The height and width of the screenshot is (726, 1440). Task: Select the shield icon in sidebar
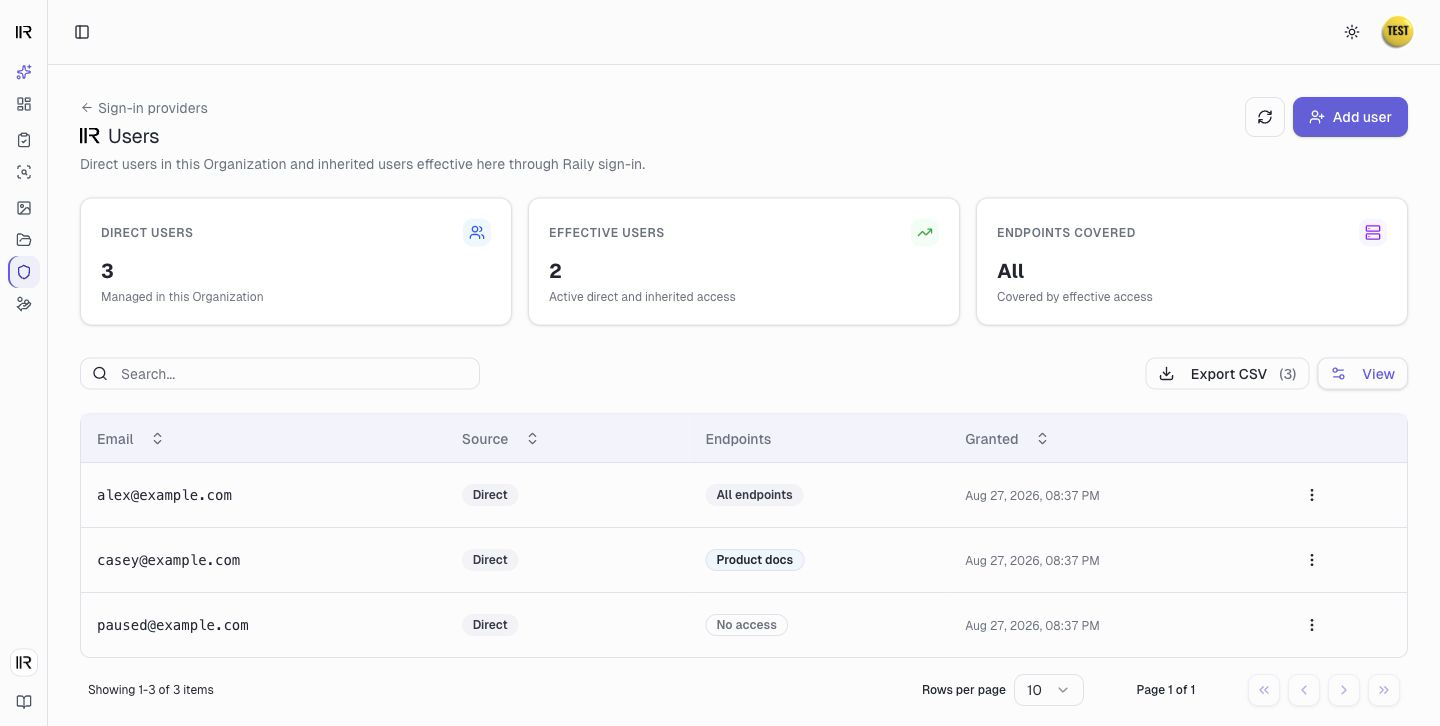tap(24, 272)
